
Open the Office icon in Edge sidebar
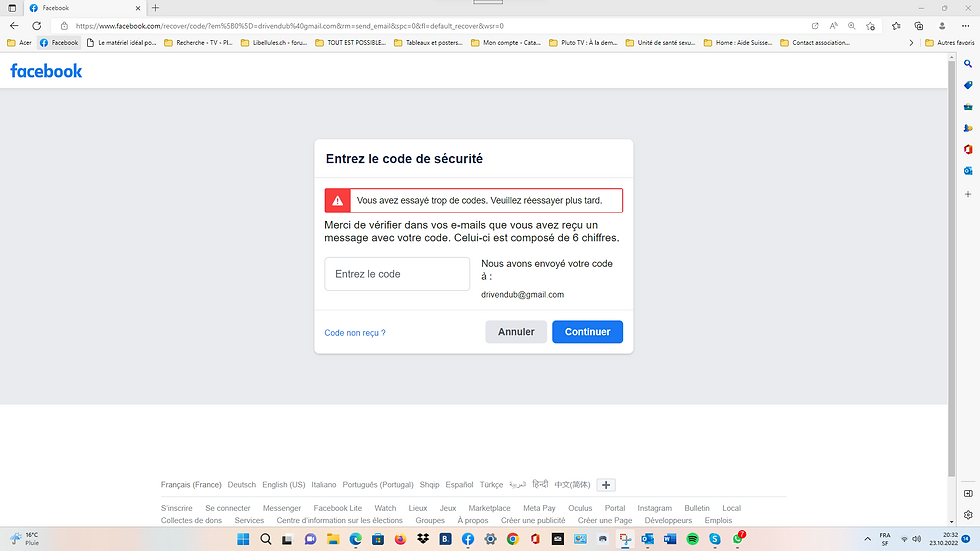point(968,149)
